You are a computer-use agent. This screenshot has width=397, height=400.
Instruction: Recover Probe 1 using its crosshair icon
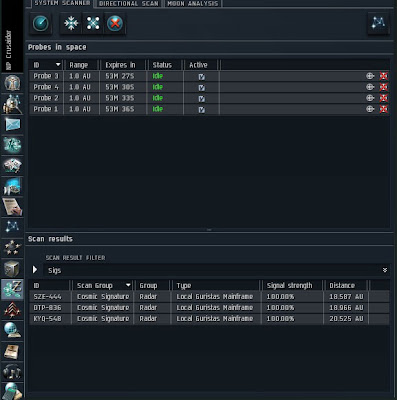370,109
